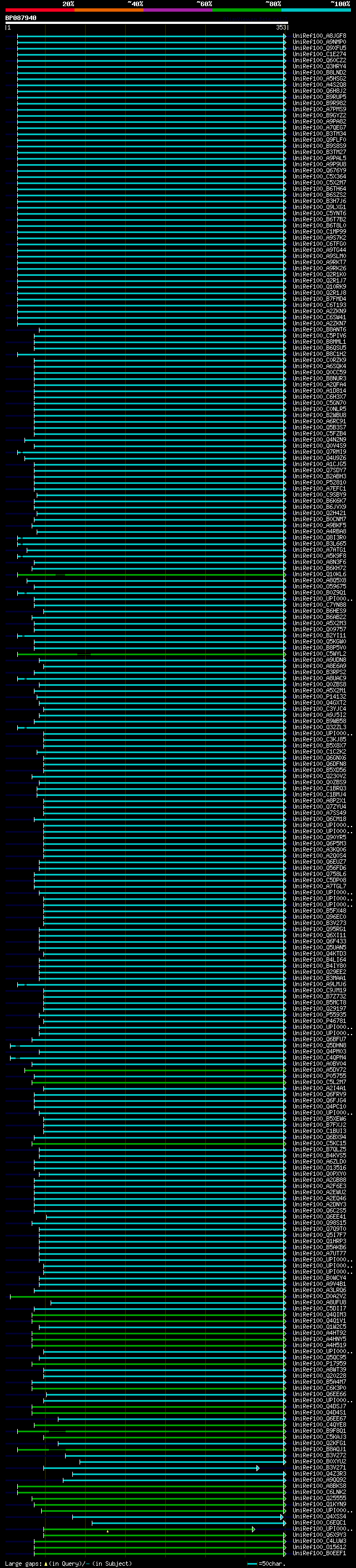Click the UniRef100_C4LUW3 label
Screen dimensions: 356x1568
319,1541
